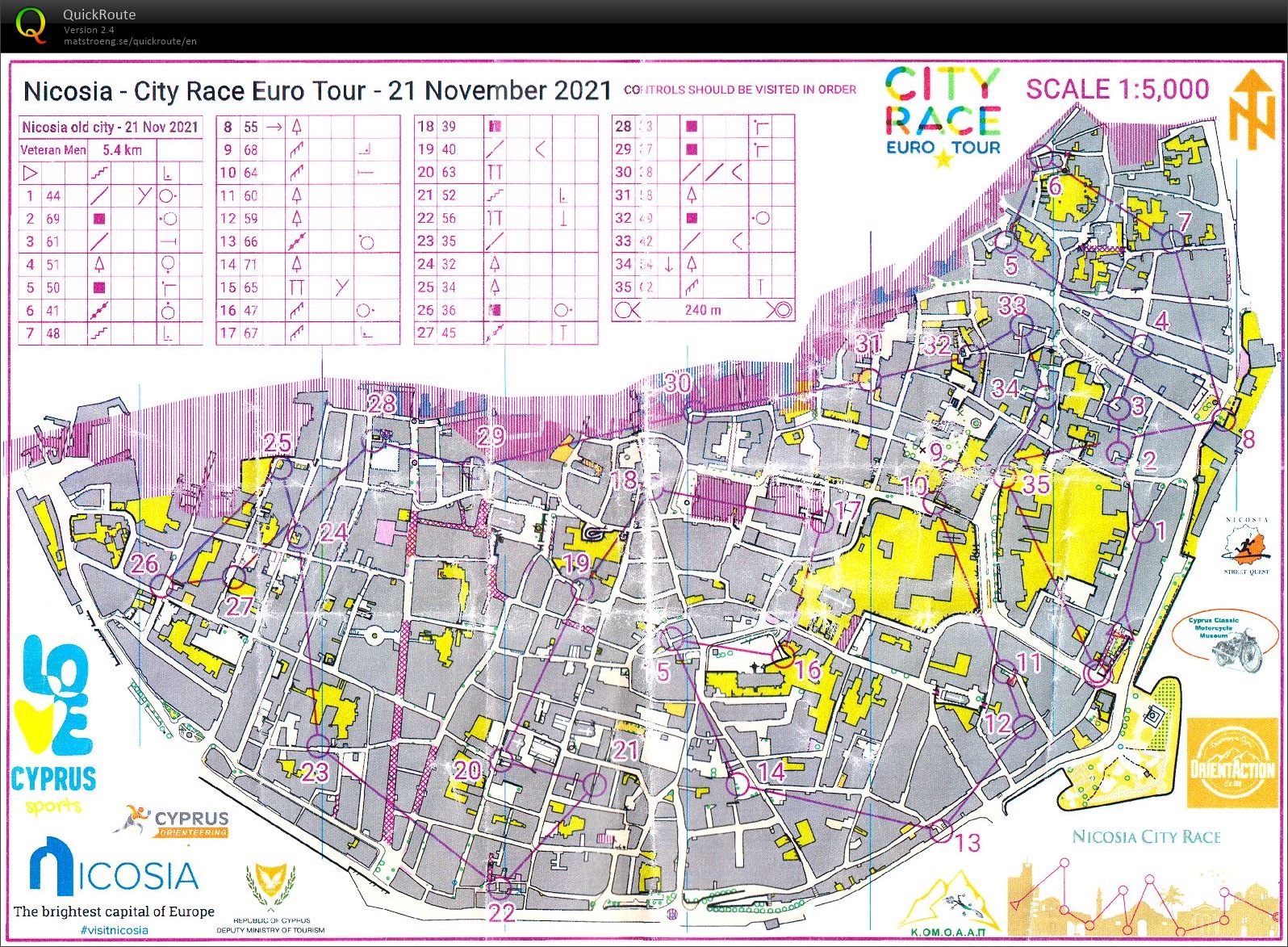This screenshot has height=947, width=1288.
Task: Click 'CONTROLS SHOULD BE VISITED IN ORDER' text
Action: 740,90
